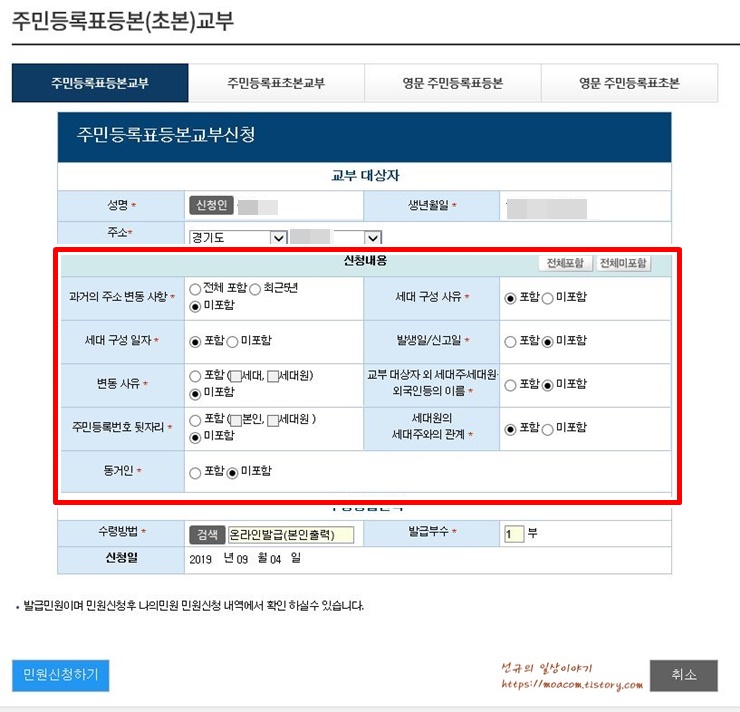Select 포함 for 세대 구성 일자
The image size is (740, 712).
[195, 342]
